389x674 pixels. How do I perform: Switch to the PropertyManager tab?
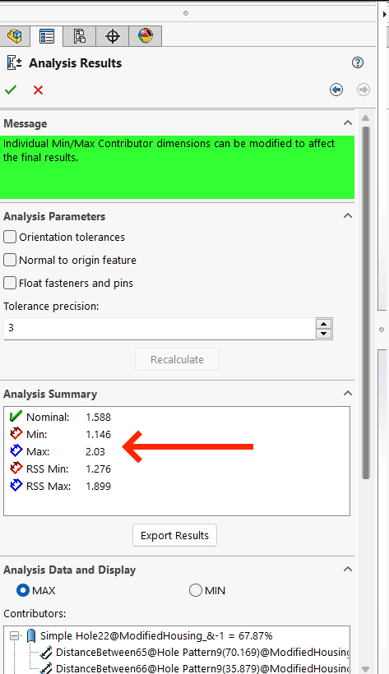[46, 36]
